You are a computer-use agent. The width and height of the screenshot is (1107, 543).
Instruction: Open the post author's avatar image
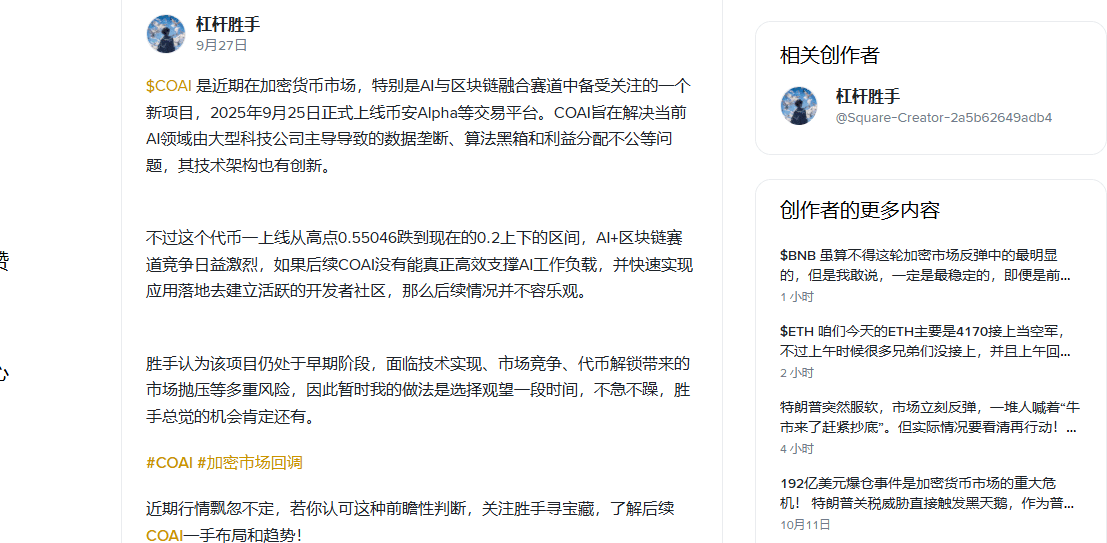point(166,33)
